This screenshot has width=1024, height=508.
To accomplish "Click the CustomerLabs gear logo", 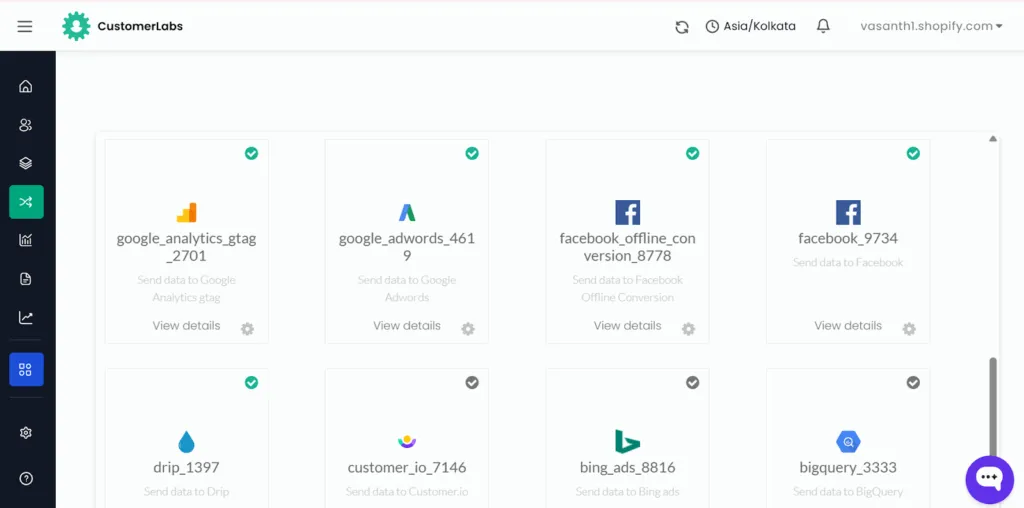I will 76,26.
